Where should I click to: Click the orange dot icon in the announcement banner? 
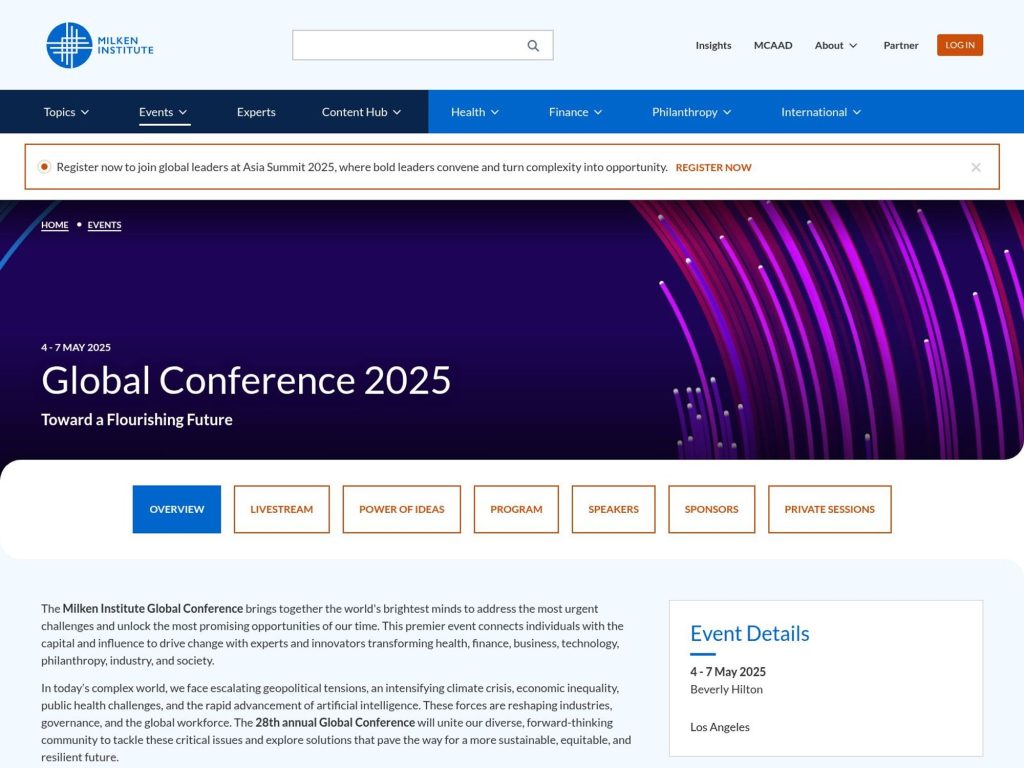tap(44, 166)
